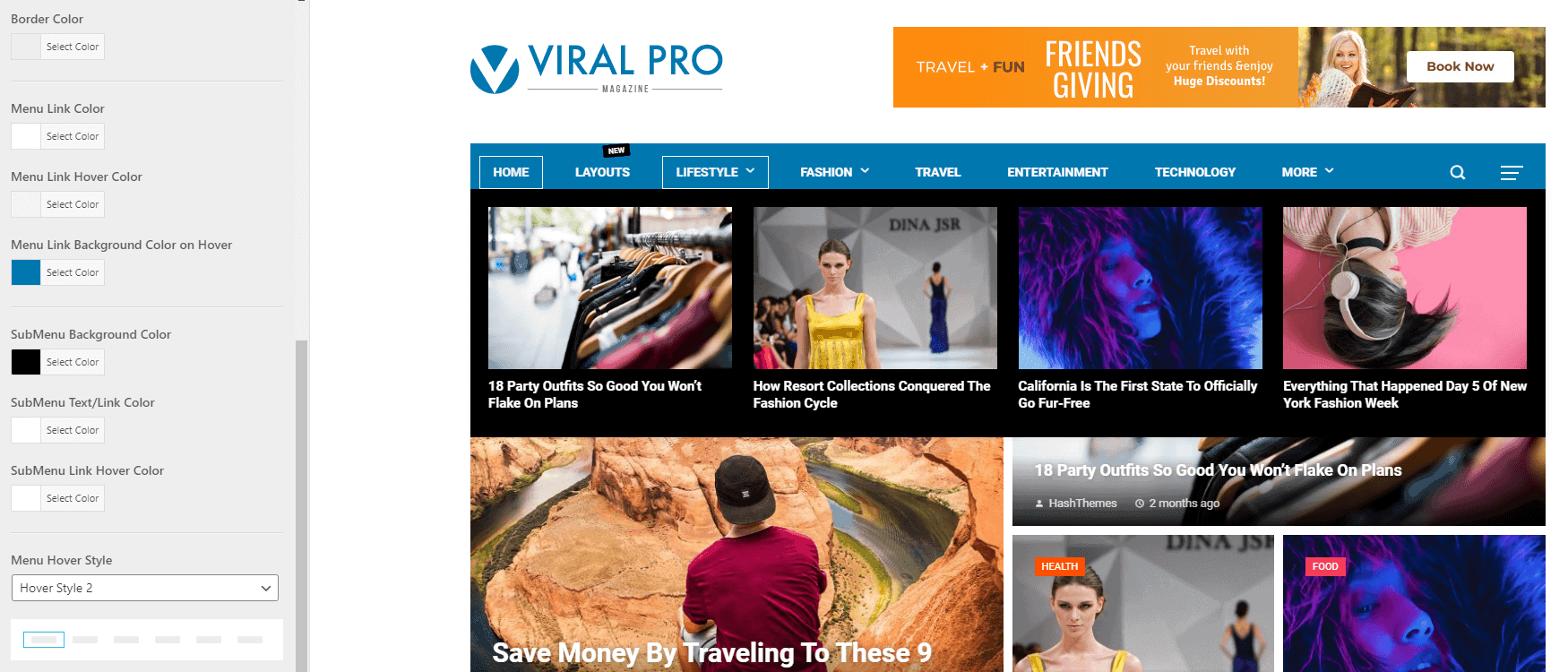
Task: Click the search magnifier icon in the navigation bar
Action: coord(1458,172)
